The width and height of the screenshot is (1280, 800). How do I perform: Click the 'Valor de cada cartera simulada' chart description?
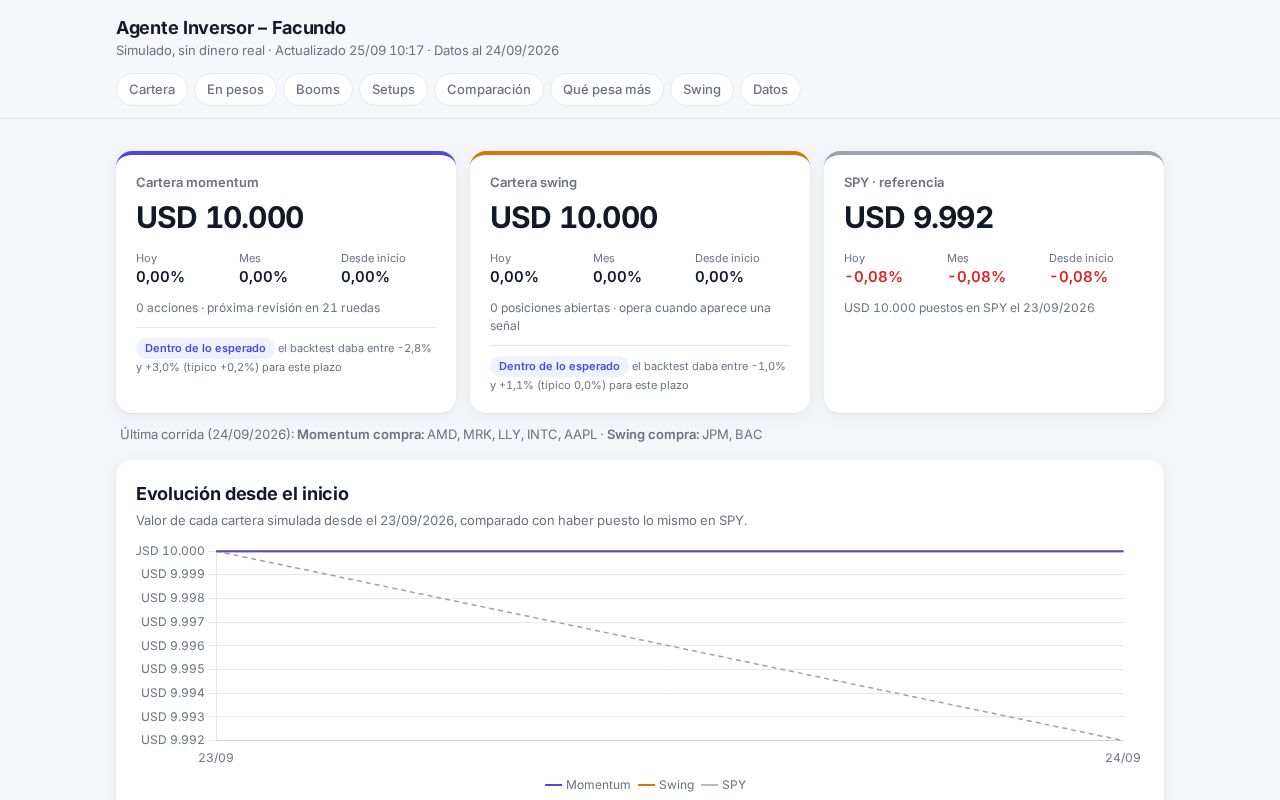pos(441,521)
